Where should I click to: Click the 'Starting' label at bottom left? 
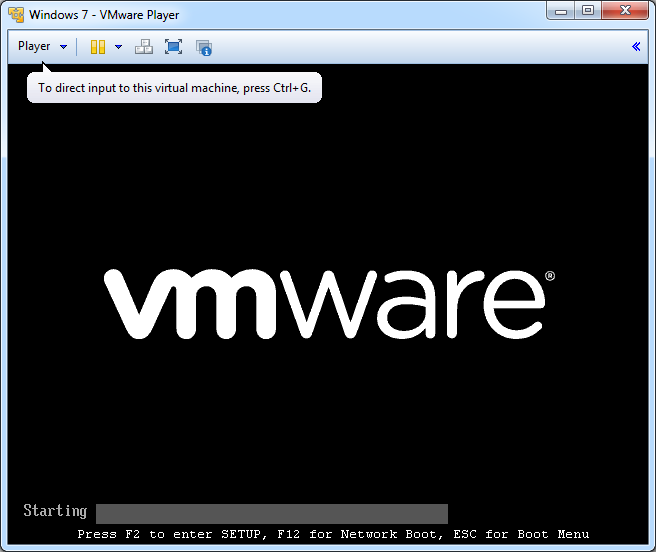click(x=55, y=511)
